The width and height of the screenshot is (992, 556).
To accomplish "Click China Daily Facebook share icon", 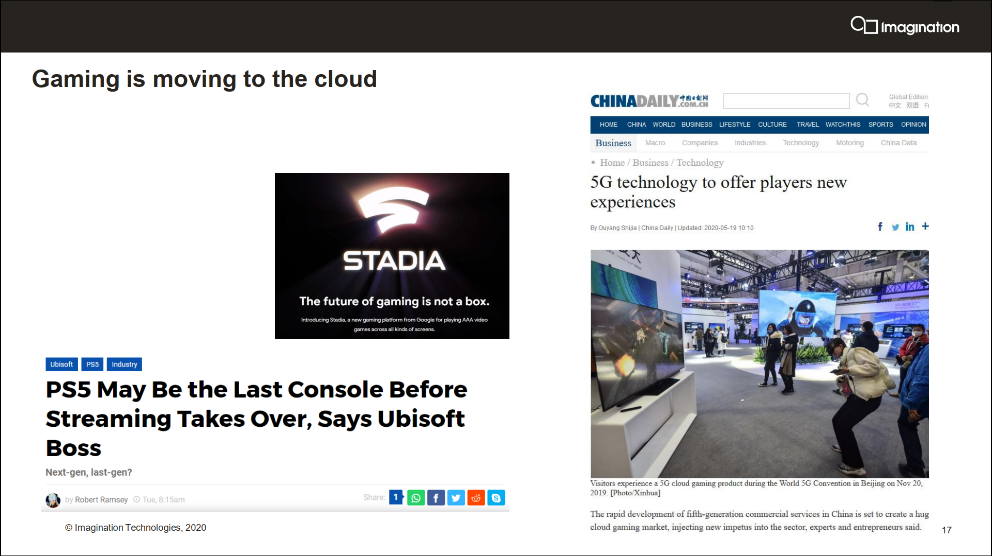I will (x=880, y=226).
